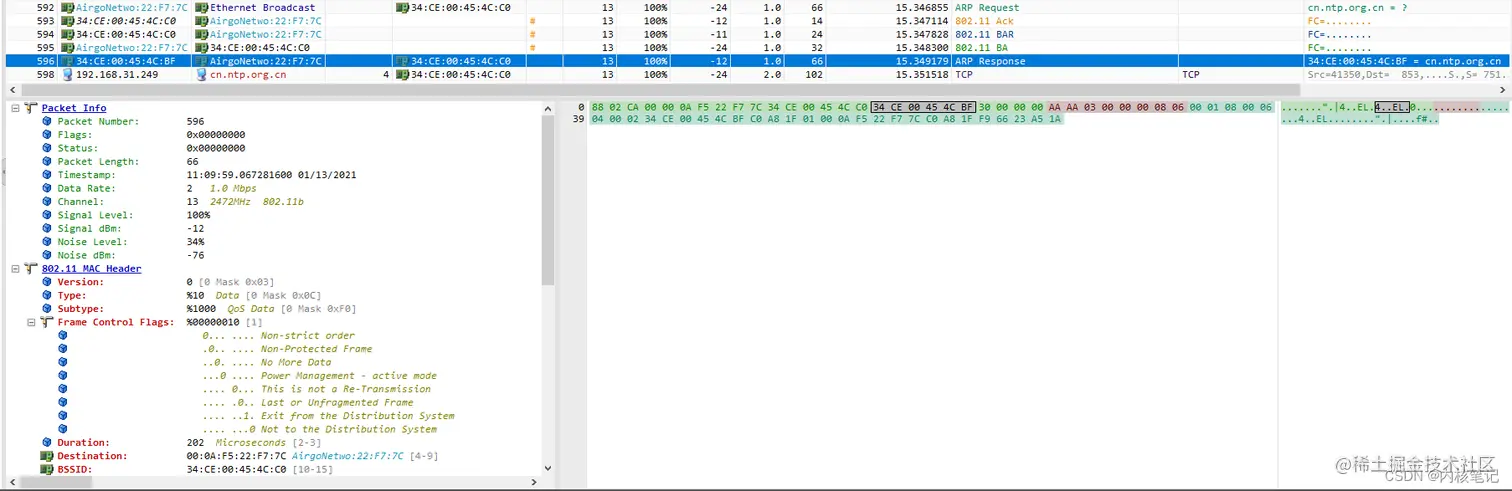Select packet 592 ARP Request row
Viewport: 1512px width, 491px height.
tap(756, 7)
